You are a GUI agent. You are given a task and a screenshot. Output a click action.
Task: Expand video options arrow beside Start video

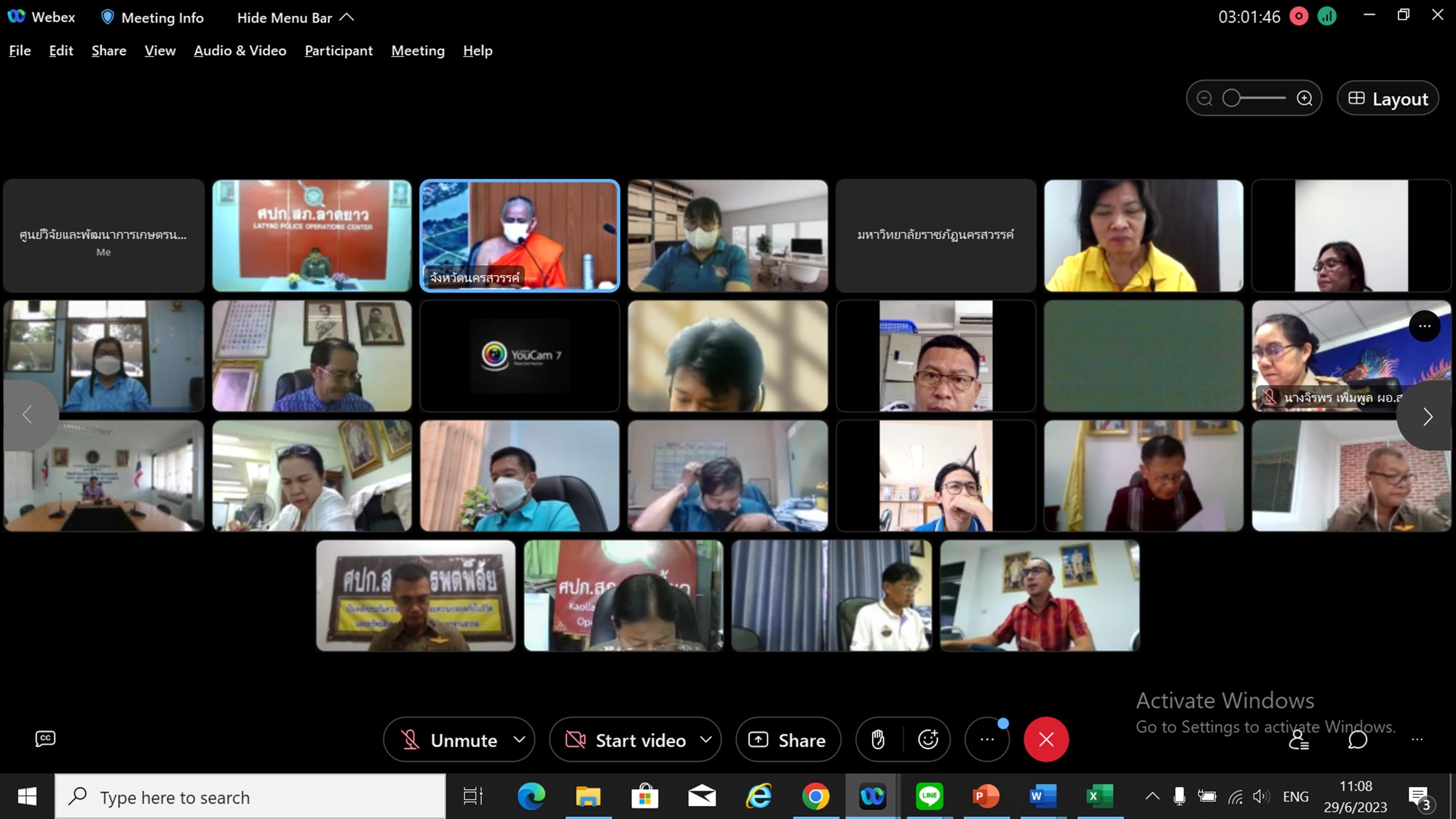point(706,740)
